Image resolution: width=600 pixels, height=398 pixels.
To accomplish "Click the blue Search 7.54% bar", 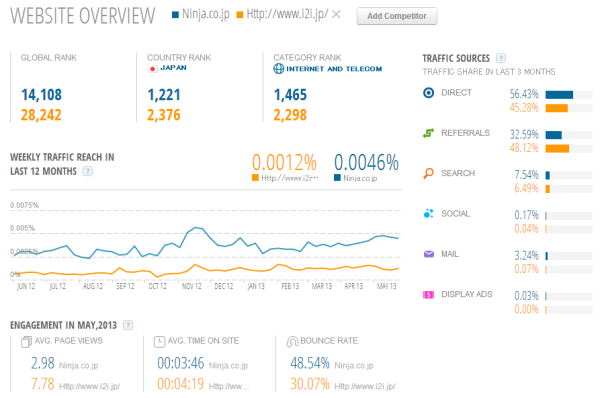I will [x=548, y=175].
